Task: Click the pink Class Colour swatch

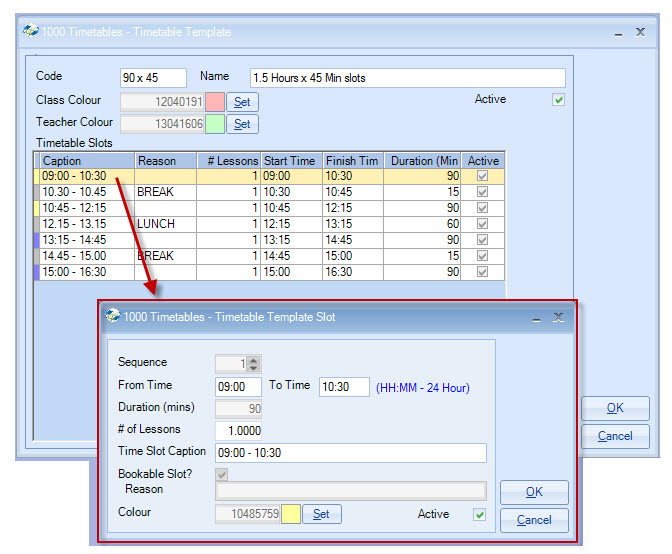Action: [215, 101]
